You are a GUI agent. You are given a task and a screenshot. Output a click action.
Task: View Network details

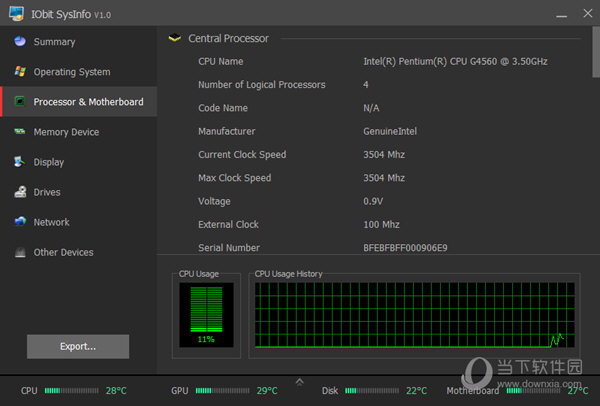(78, 222)
